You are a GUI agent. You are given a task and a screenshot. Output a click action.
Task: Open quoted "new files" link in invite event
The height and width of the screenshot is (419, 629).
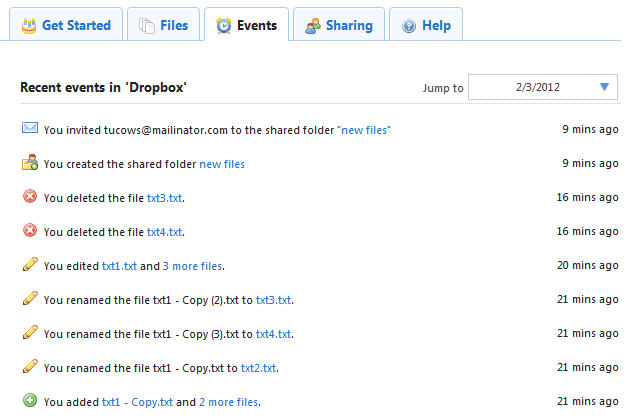pos(364,130)
